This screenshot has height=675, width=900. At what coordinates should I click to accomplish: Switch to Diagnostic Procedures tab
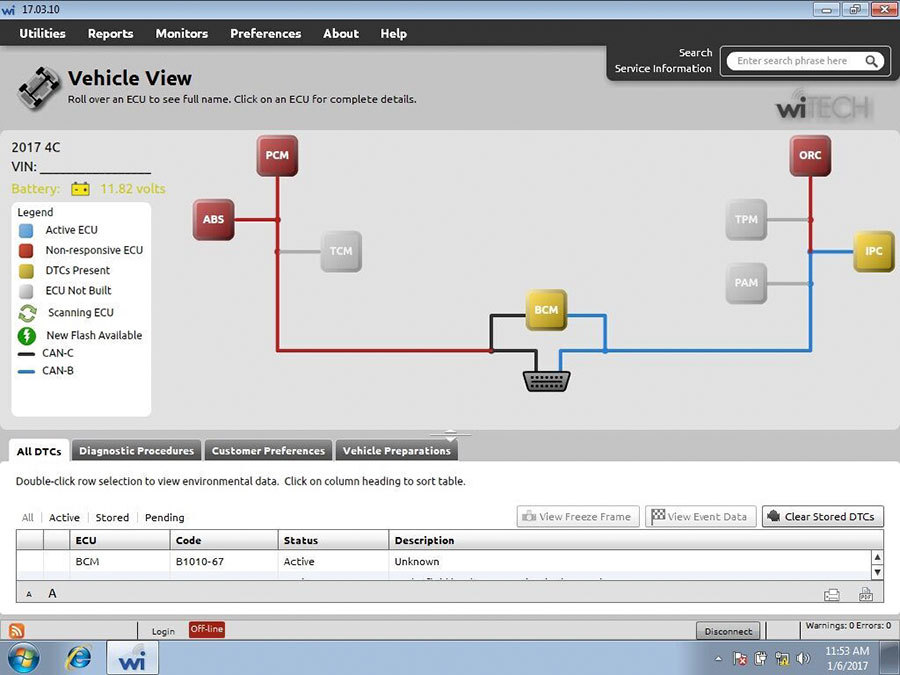tap(137, 451)
